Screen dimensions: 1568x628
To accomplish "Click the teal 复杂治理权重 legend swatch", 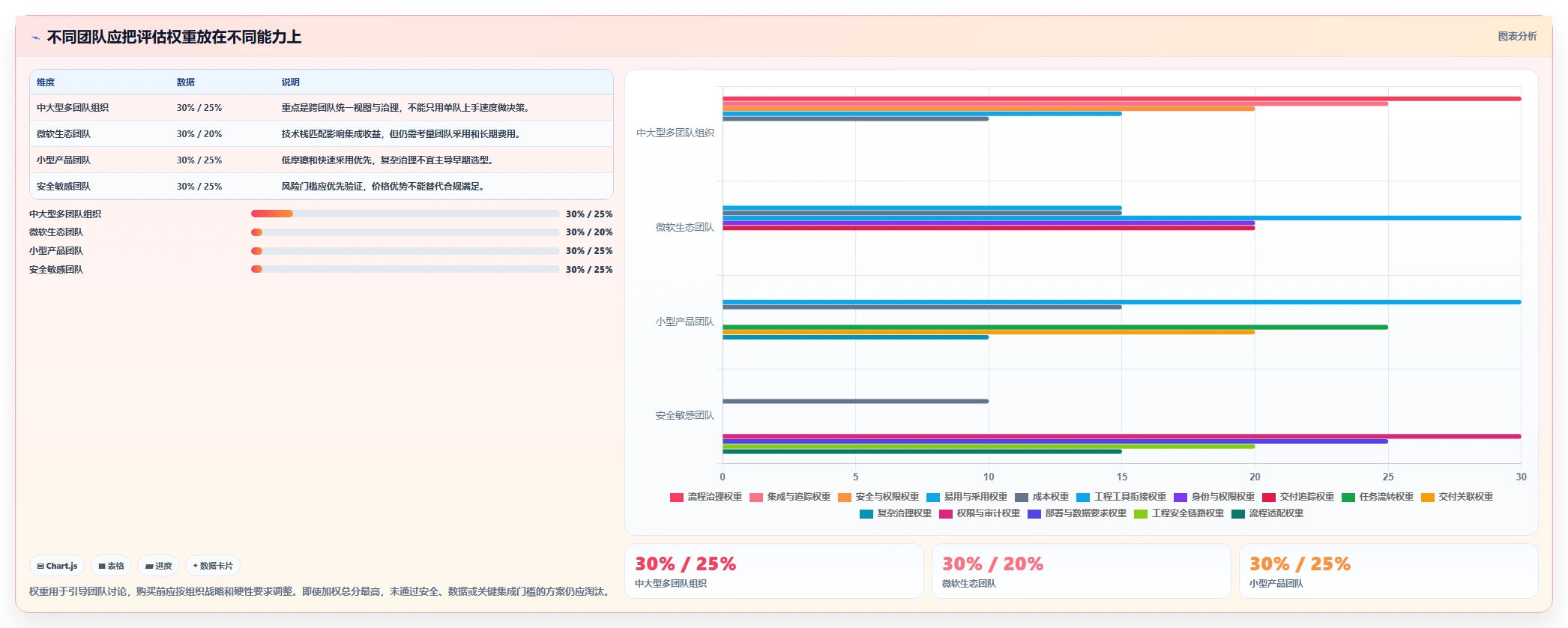I will [866, 514].
